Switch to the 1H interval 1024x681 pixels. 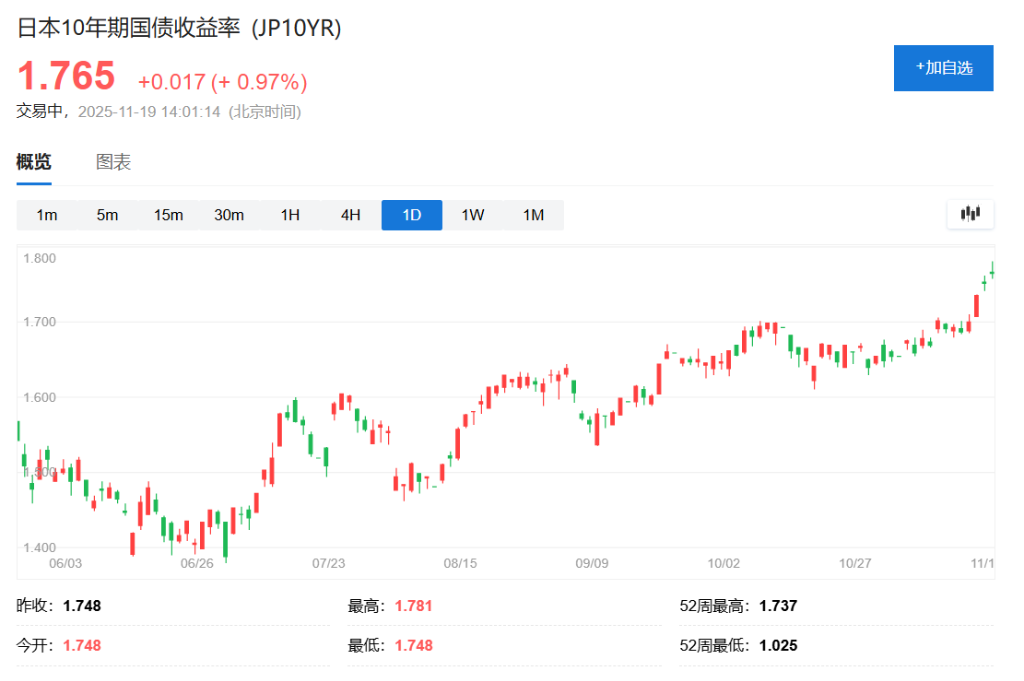290,214
